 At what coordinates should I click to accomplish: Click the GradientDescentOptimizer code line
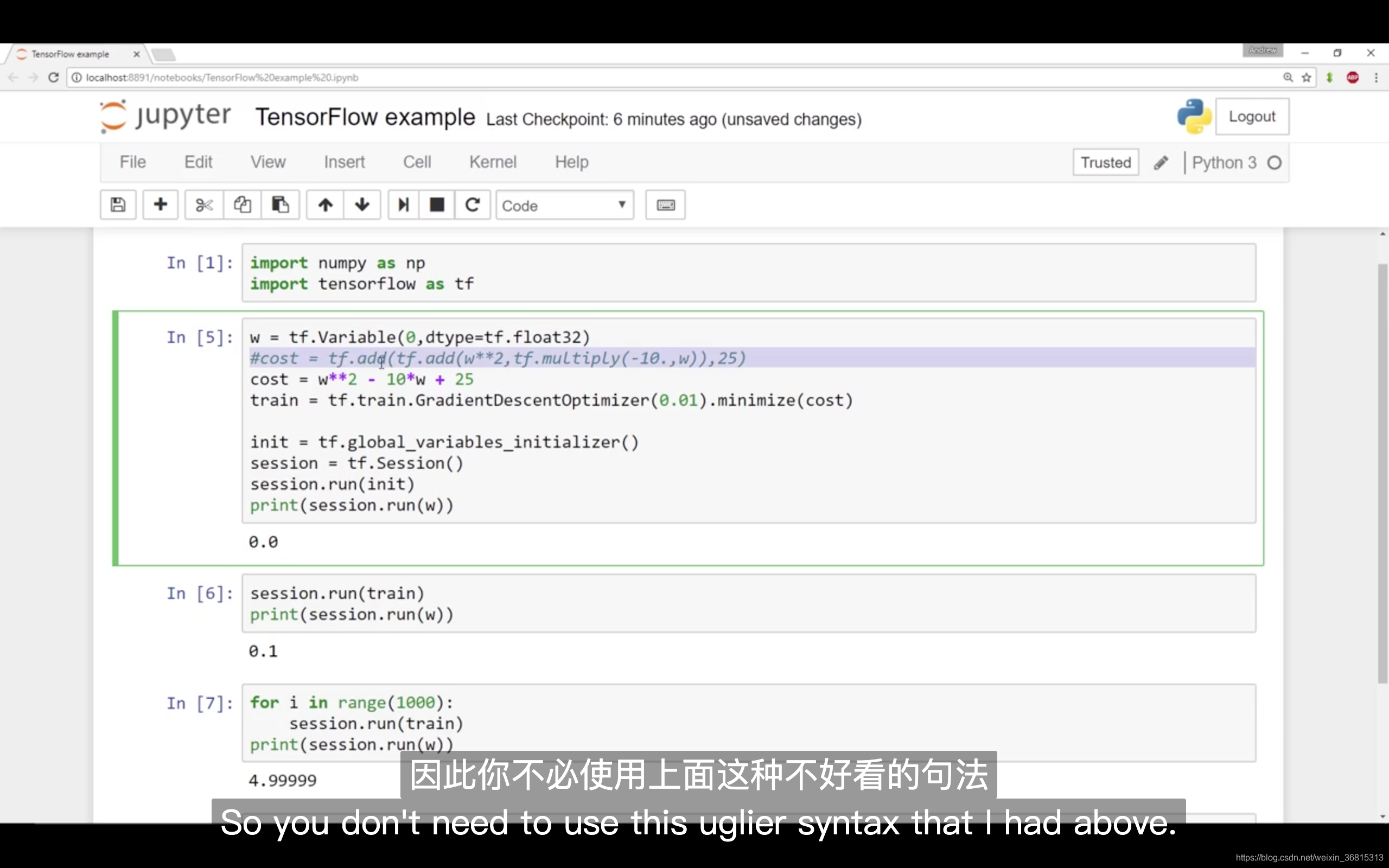tap(551, 400)
